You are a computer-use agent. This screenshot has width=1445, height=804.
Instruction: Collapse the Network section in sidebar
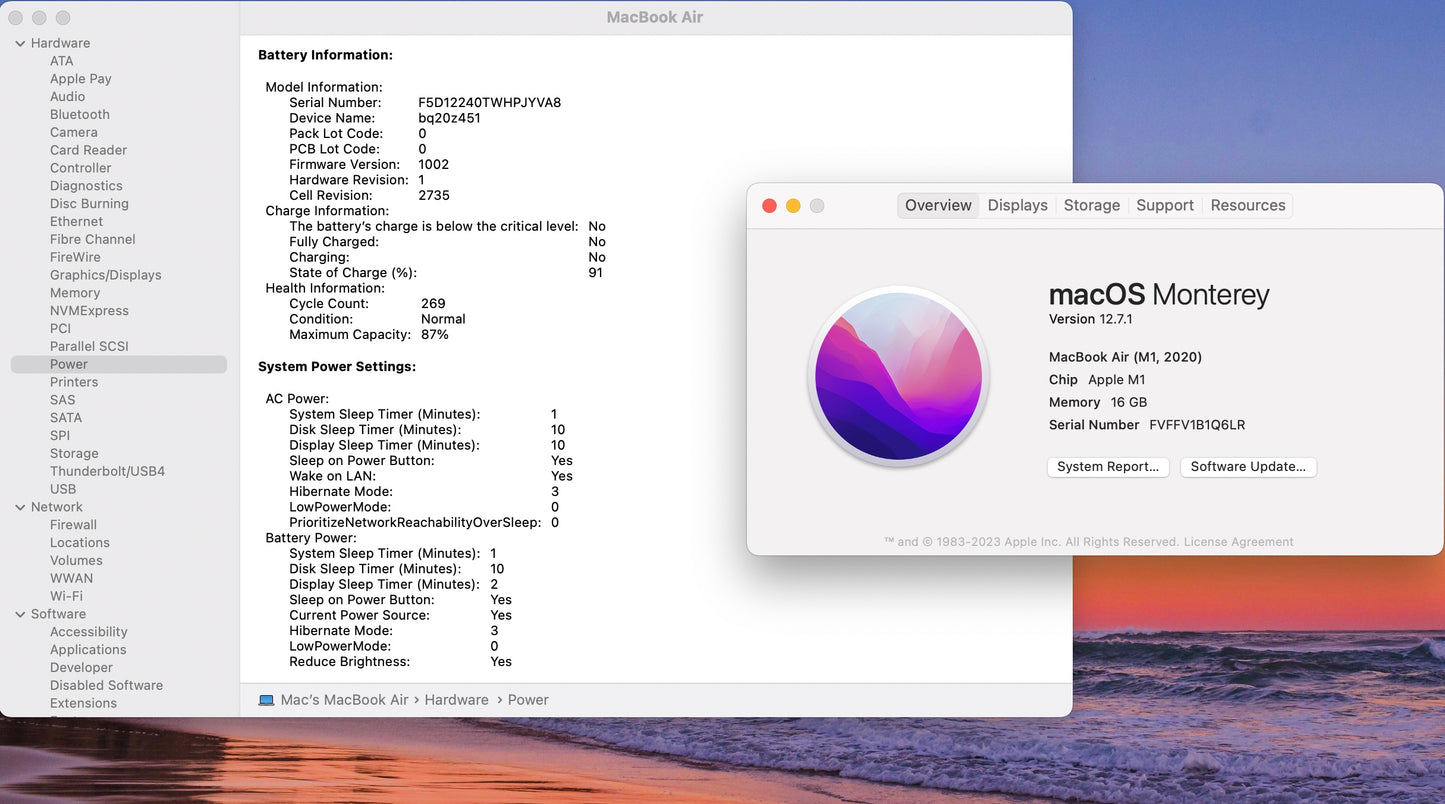(20, 507)
